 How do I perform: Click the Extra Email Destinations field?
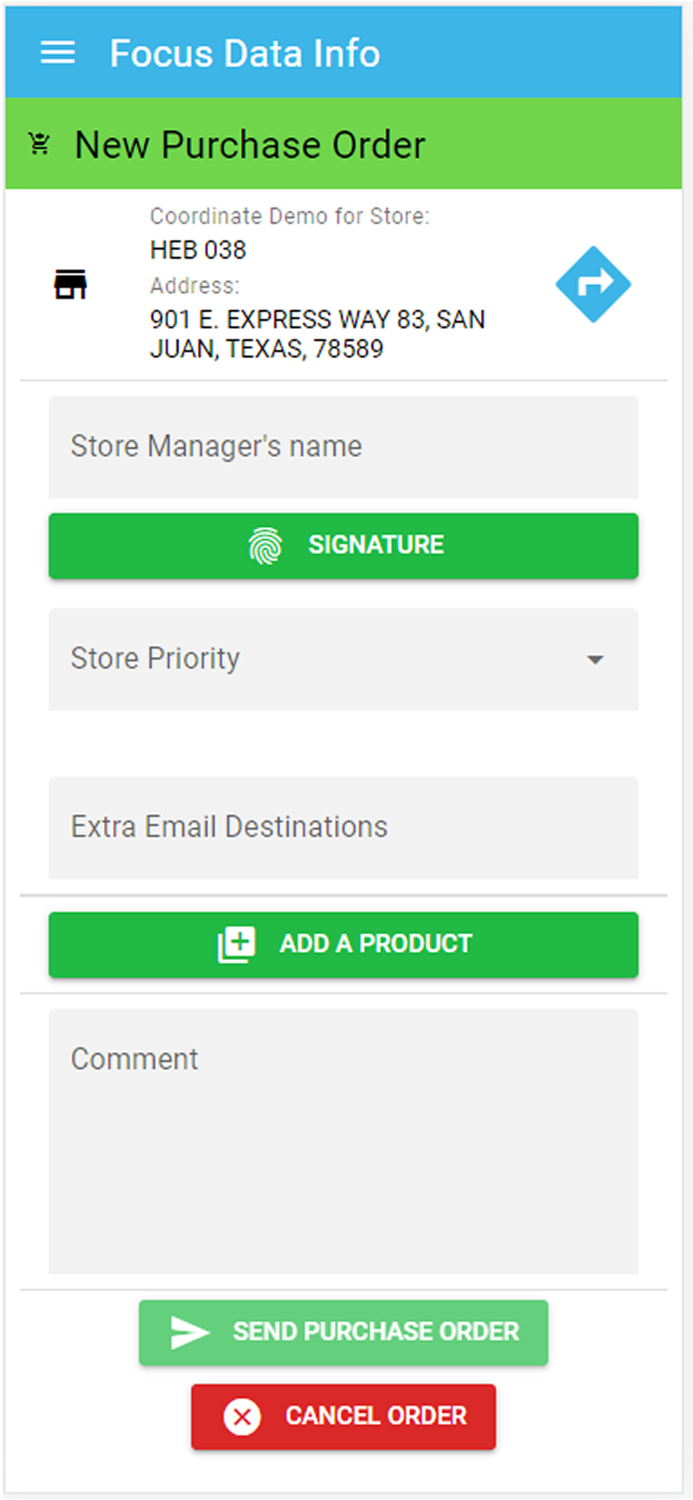[x=343, y=827]
